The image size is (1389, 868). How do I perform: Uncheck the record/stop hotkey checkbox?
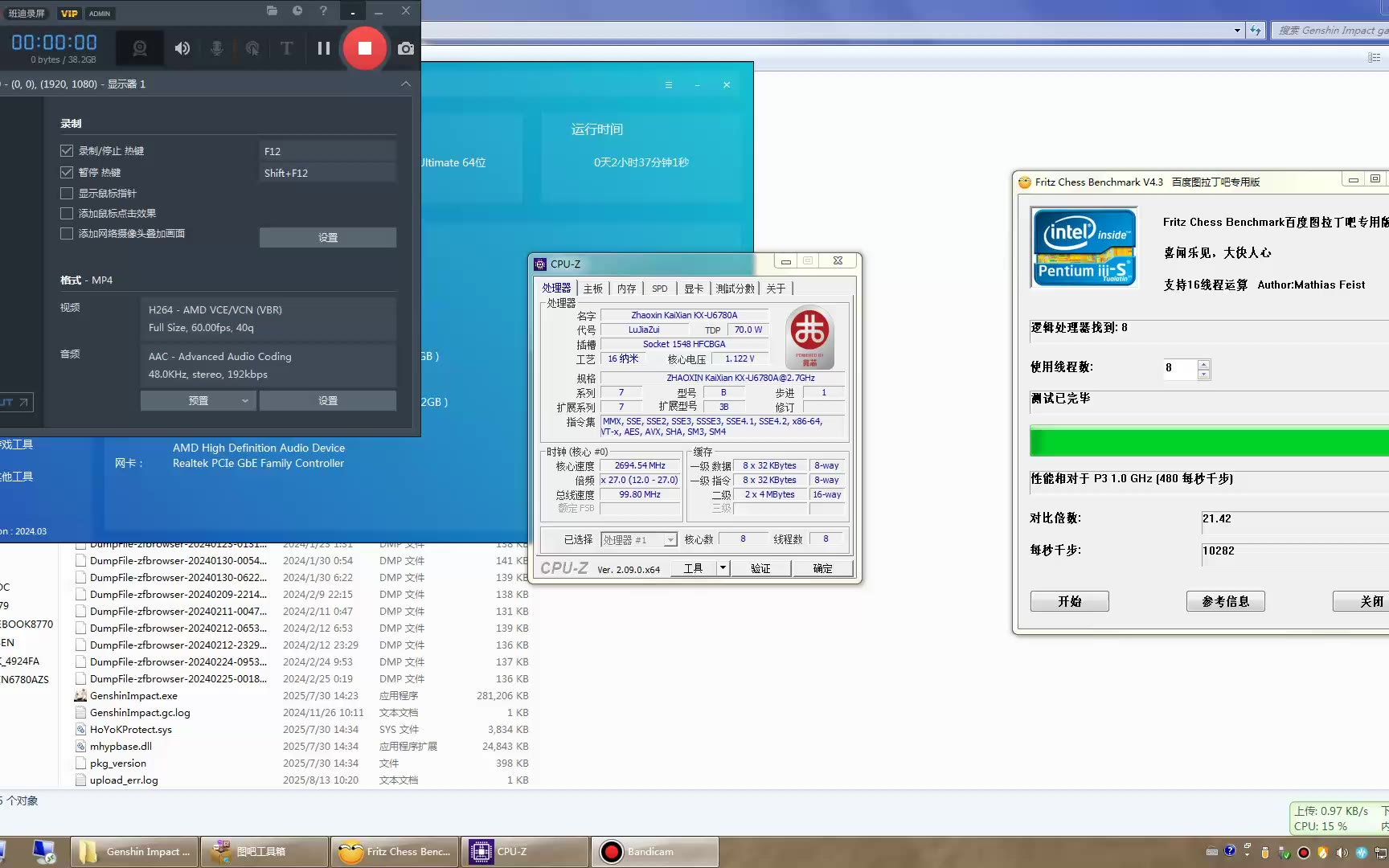click(x=67, y=151)
